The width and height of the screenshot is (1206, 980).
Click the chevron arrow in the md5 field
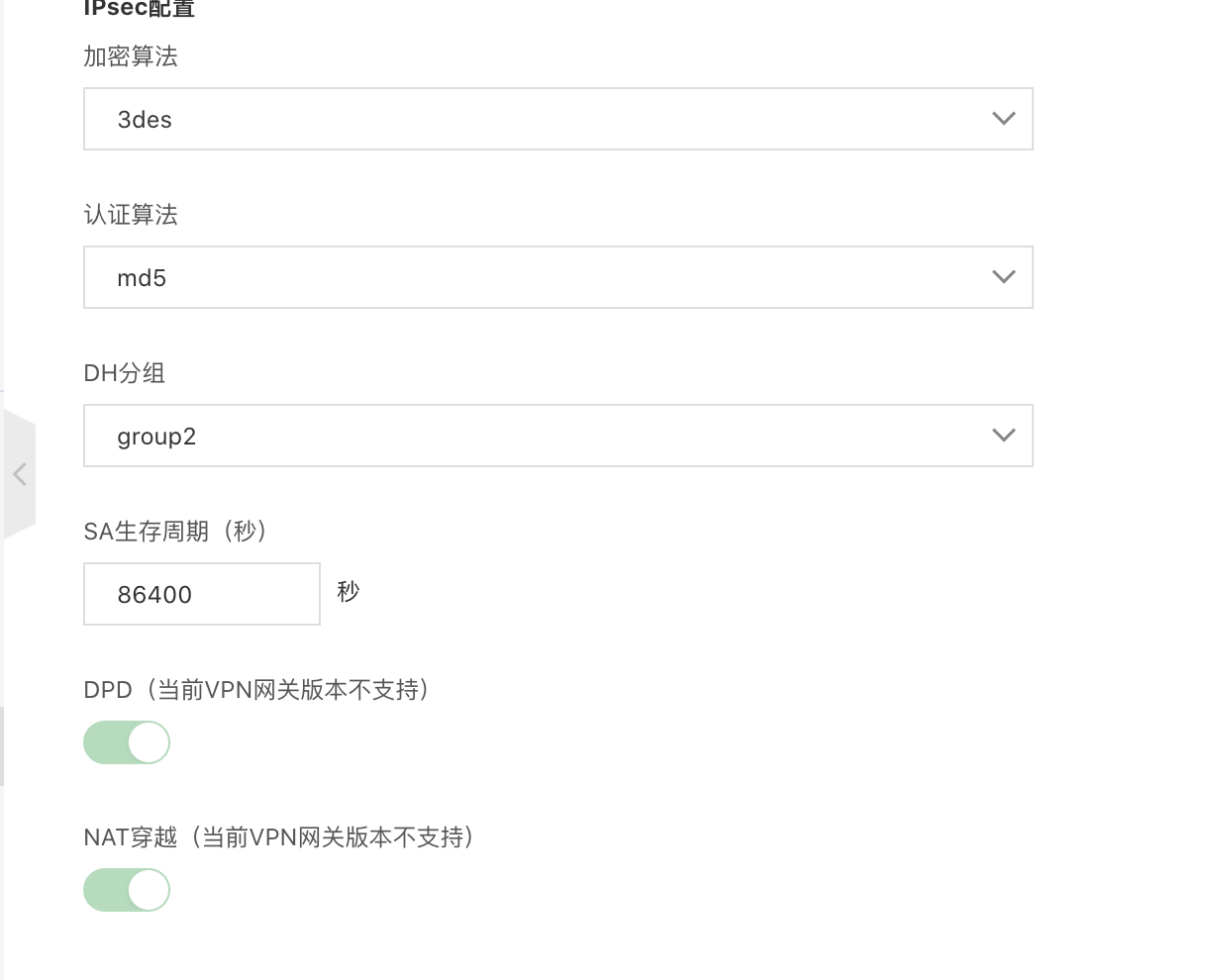pyautogui.click(x=1003, y=277)
